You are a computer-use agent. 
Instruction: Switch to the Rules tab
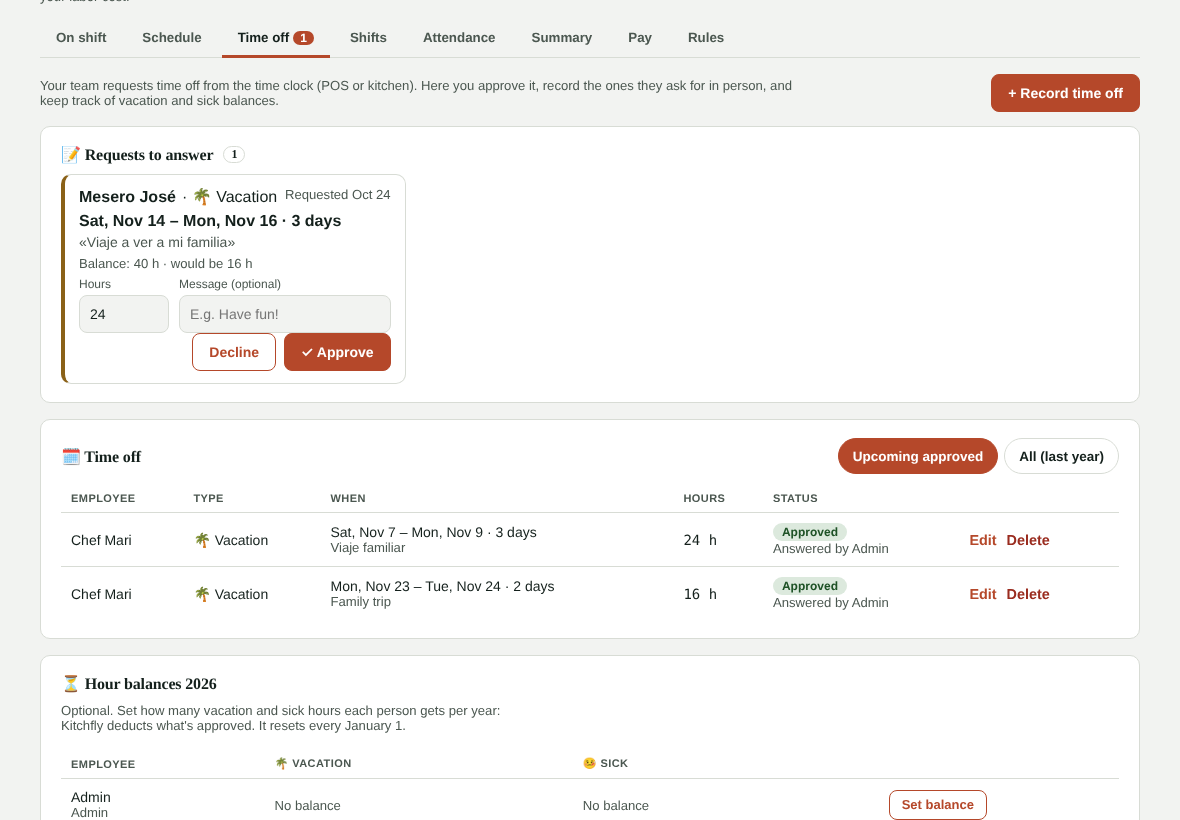point(706,38)
